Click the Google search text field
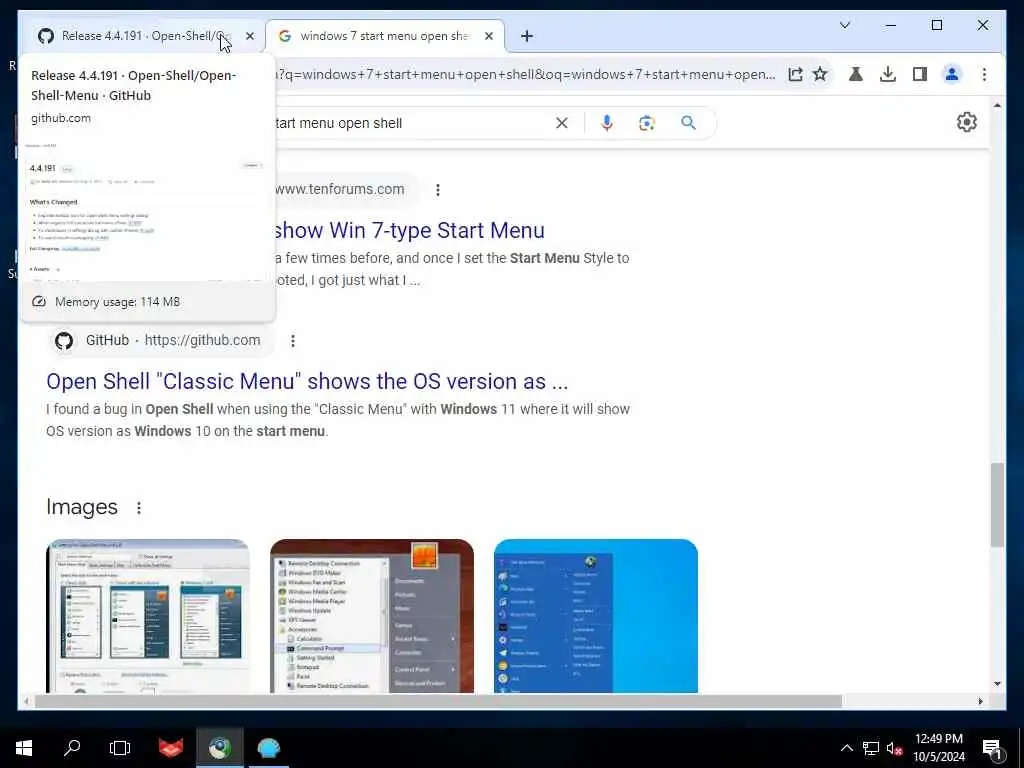This screenshot has width=1024, height=768. point(411,123)
